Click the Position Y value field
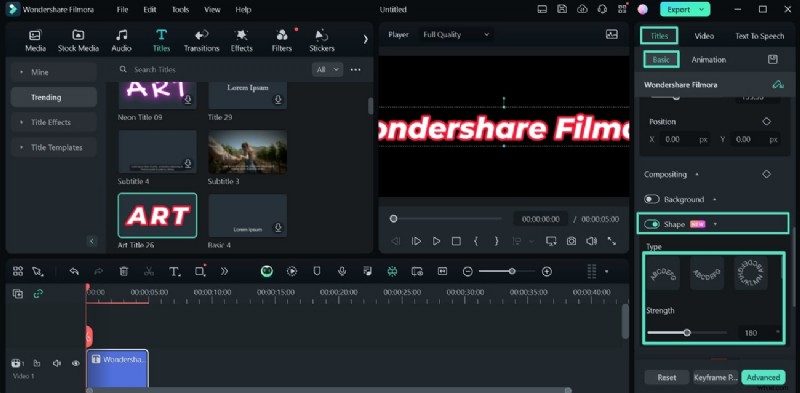This screenshot has width=800, height=393. (x=755, y=139)
